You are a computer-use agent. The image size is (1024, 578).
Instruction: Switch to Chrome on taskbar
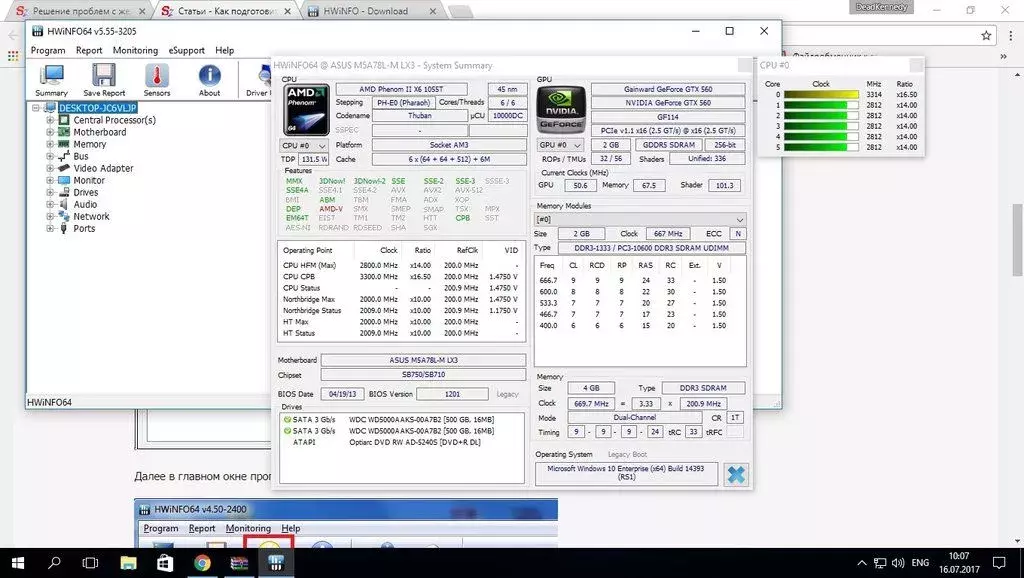point(202,563)
